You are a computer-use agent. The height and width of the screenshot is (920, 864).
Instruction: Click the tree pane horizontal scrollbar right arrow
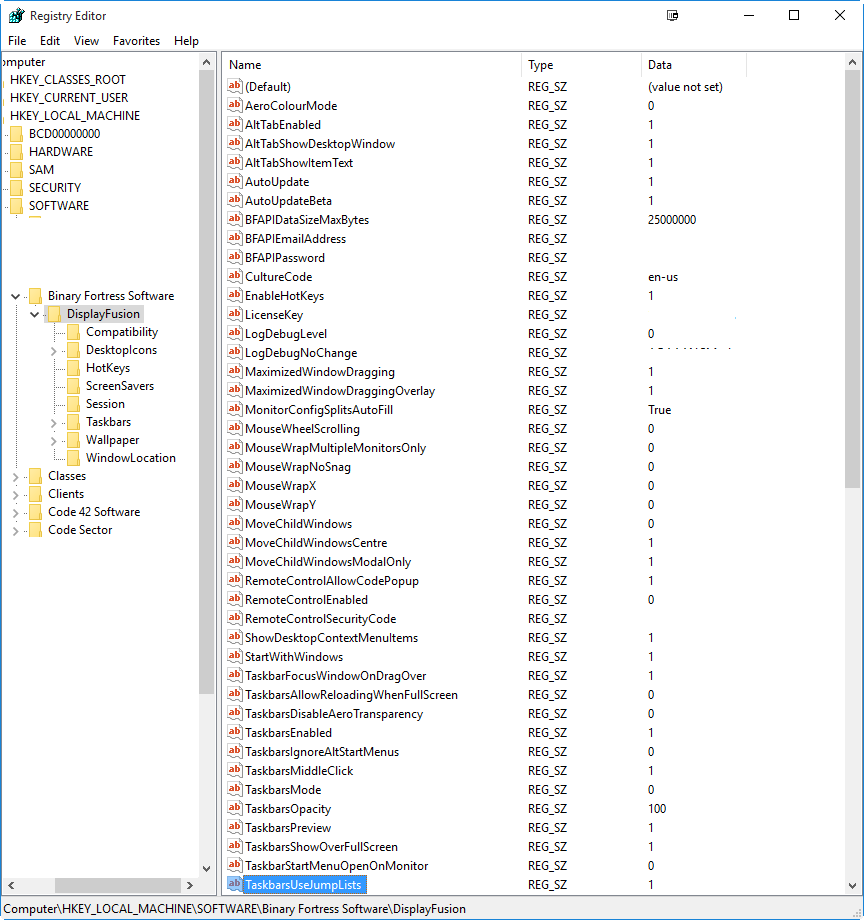pyautogui.click(x=192, y=886)
